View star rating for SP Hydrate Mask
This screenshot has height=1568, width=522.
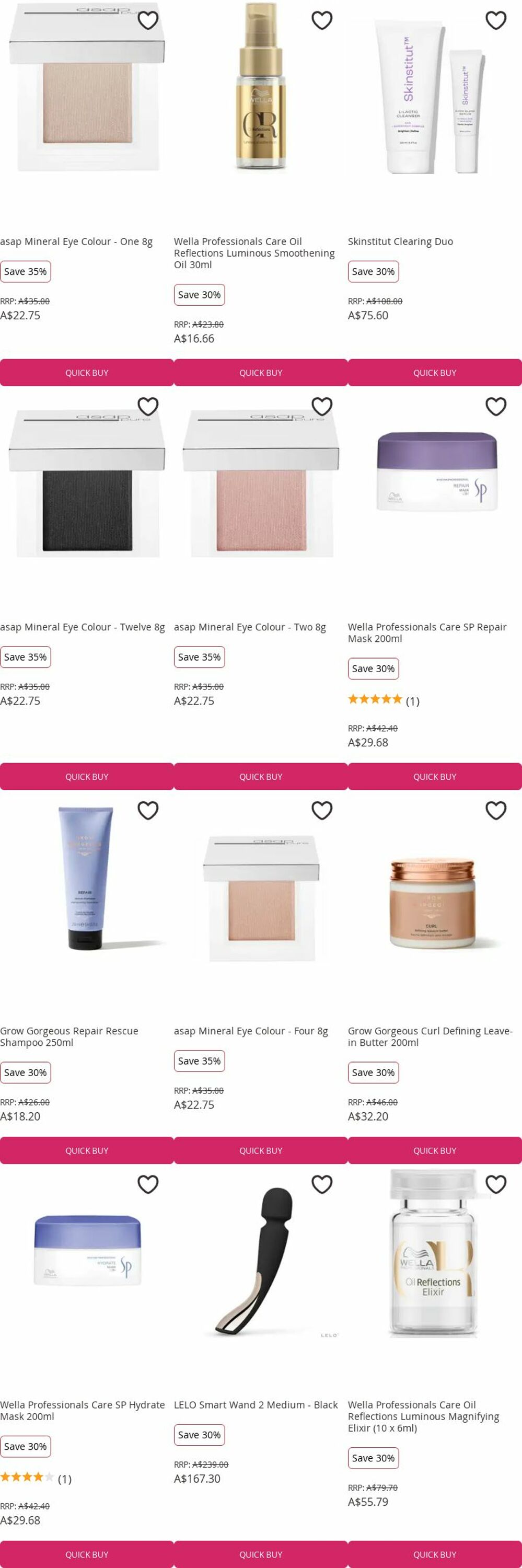click(x=36, y=1478)
